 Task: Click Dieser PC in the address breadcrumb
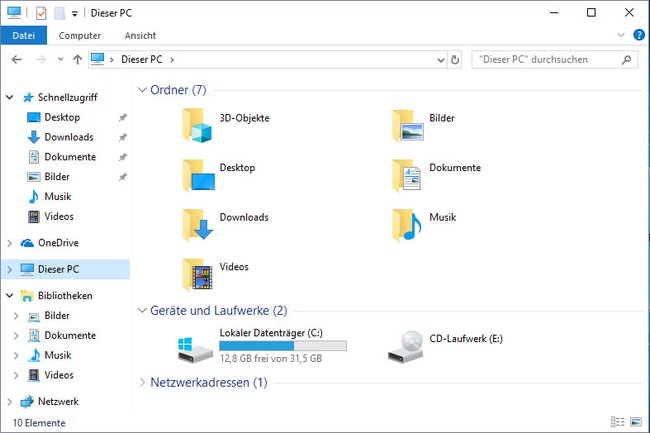pyautogui.click(x=141, y=60)
